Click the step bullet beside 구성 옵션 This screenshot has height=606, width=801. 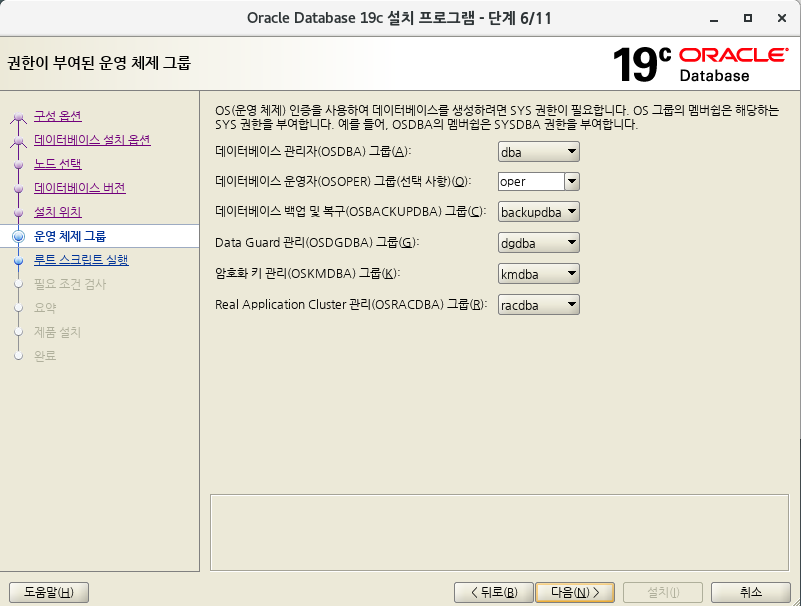[19, 117]
